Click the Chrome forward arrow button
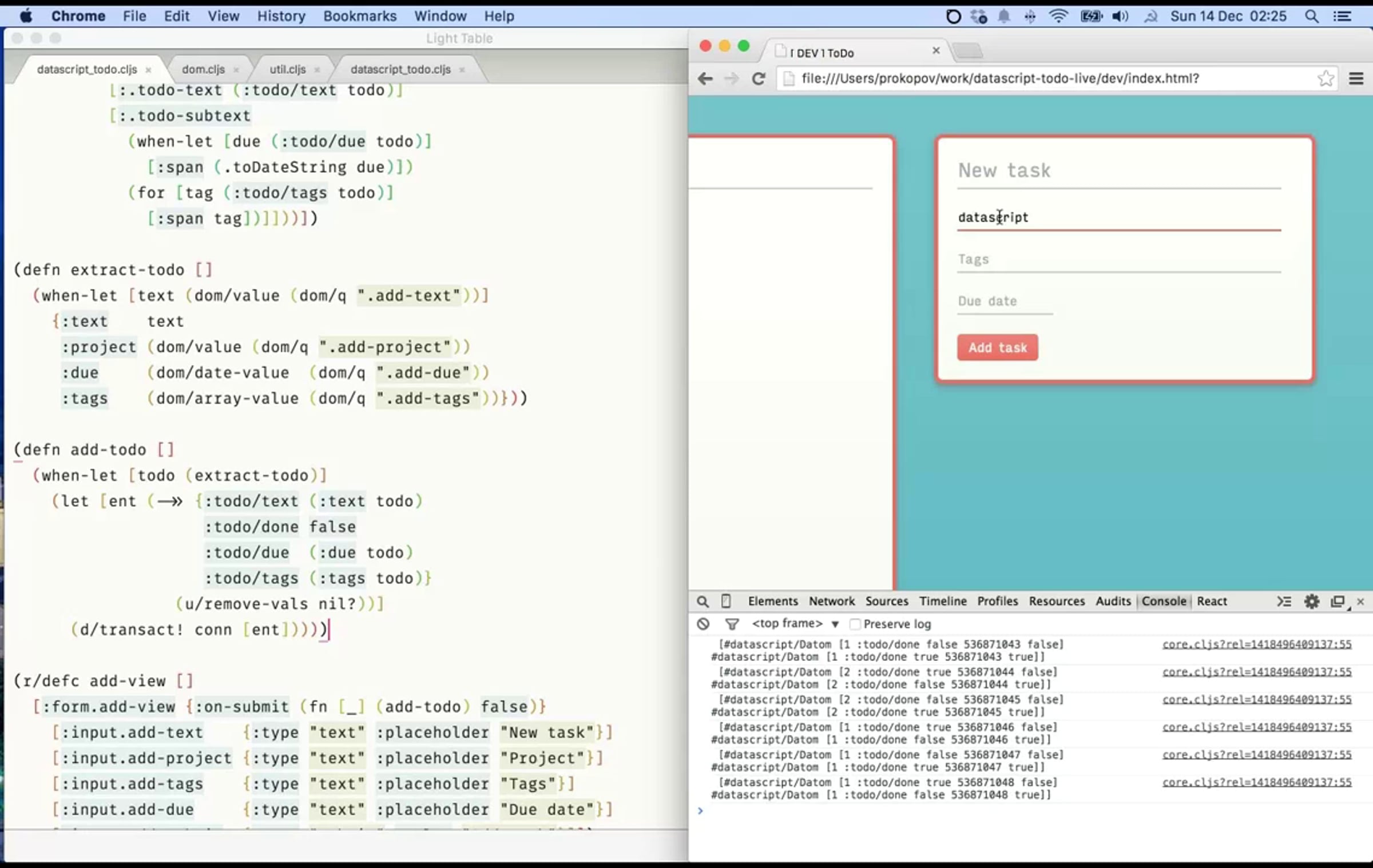The width and height of the screenshot is (1373, 868). (x=732, y=78)
